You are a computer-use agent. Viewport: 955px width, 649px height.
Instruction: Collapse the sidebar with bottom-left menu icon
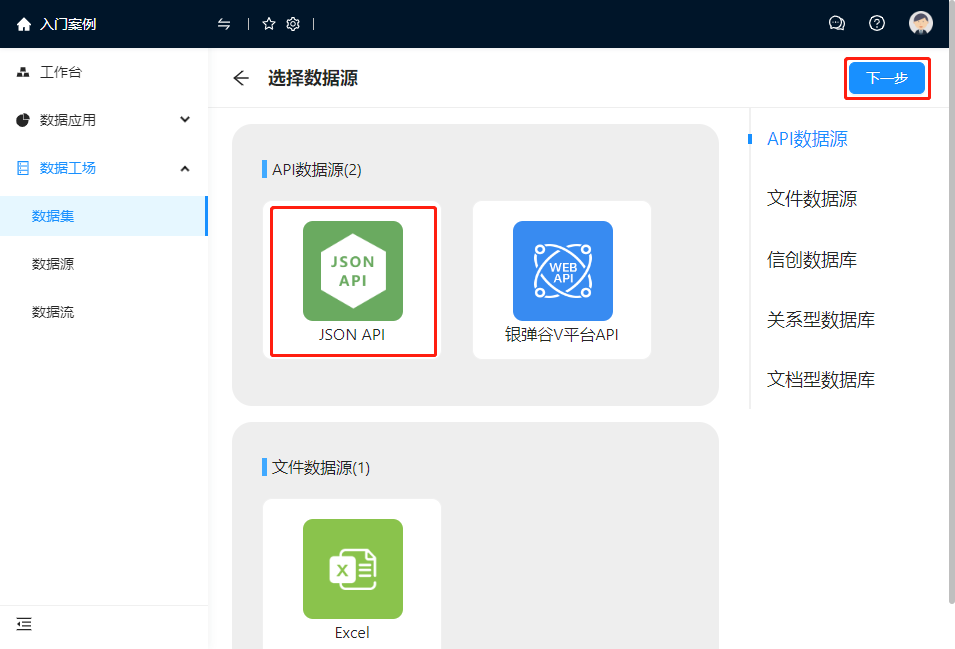[24, 624]
